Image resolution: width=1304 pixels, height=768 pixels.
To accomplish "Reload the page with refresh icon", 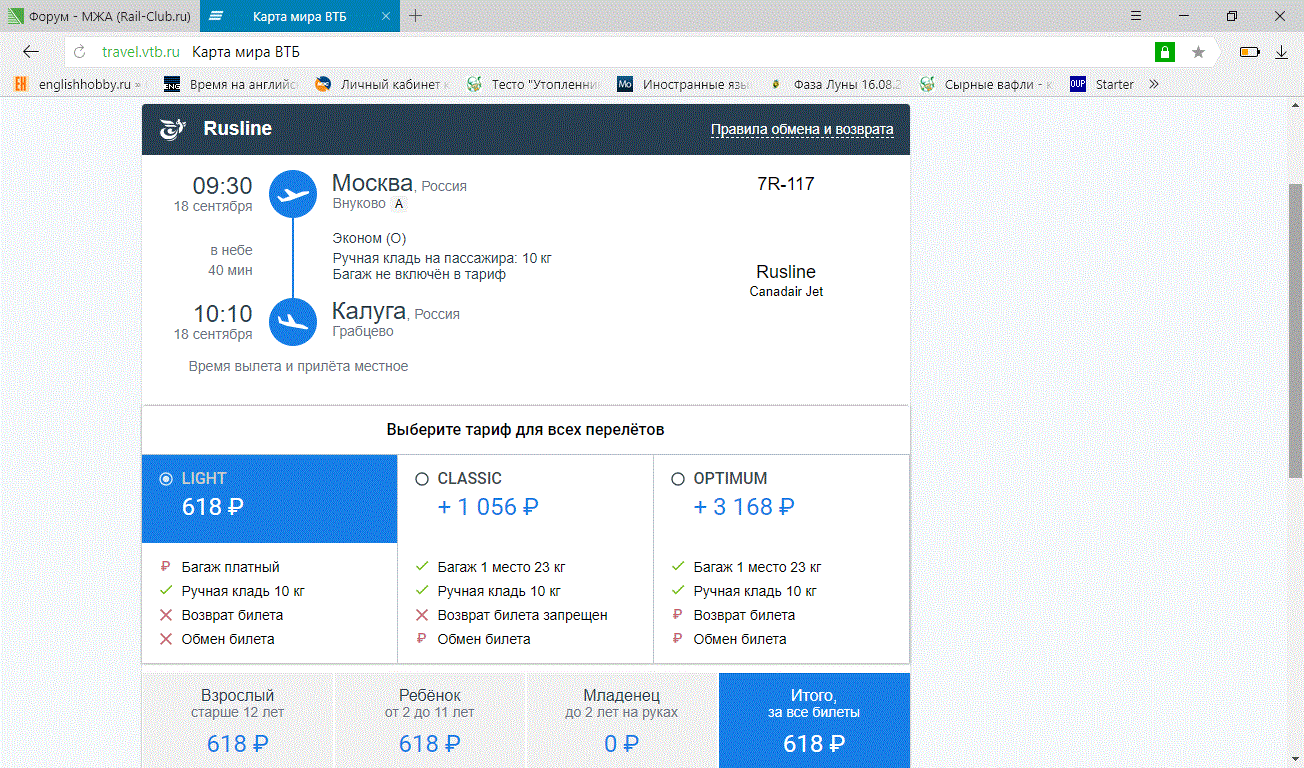I will tap(80, 52).
